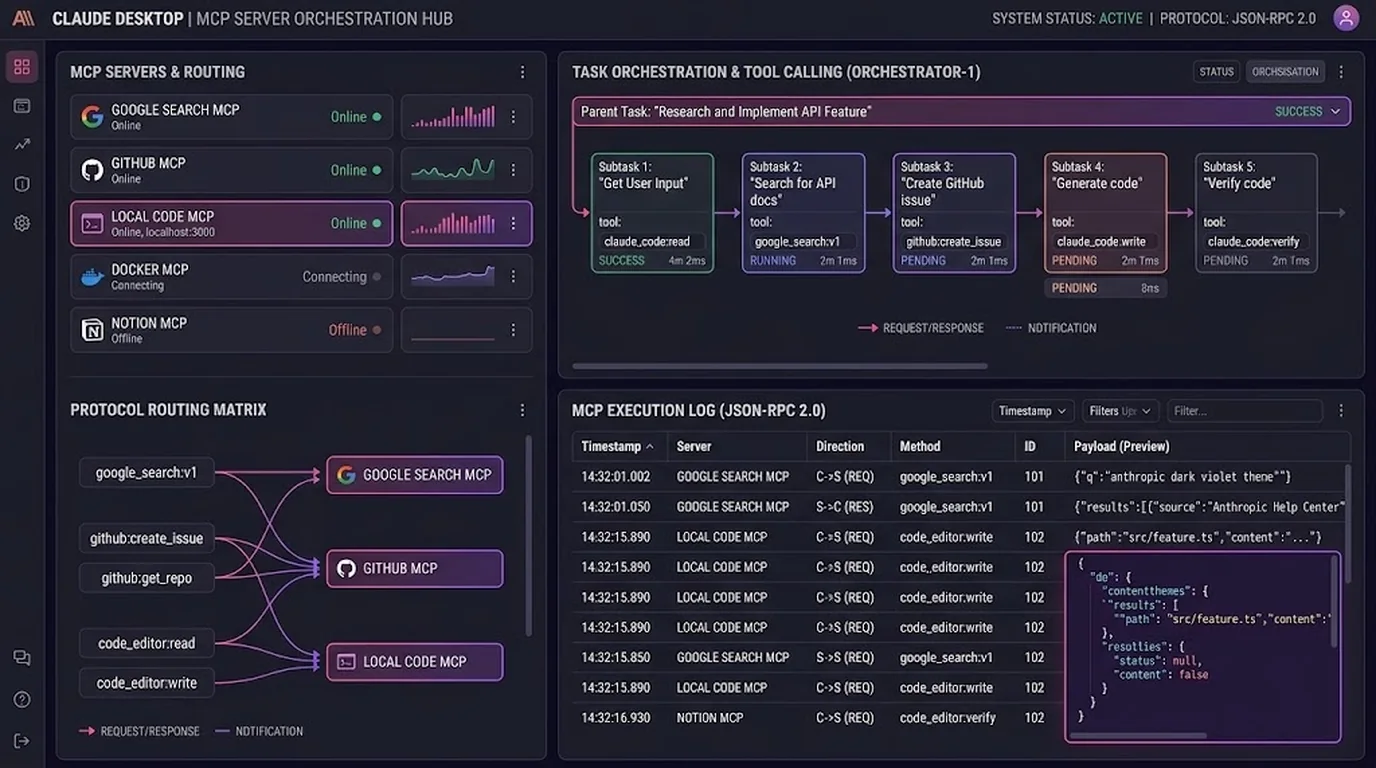
Task: Click the Local Code MCP routing node
Action: [415, 662]
